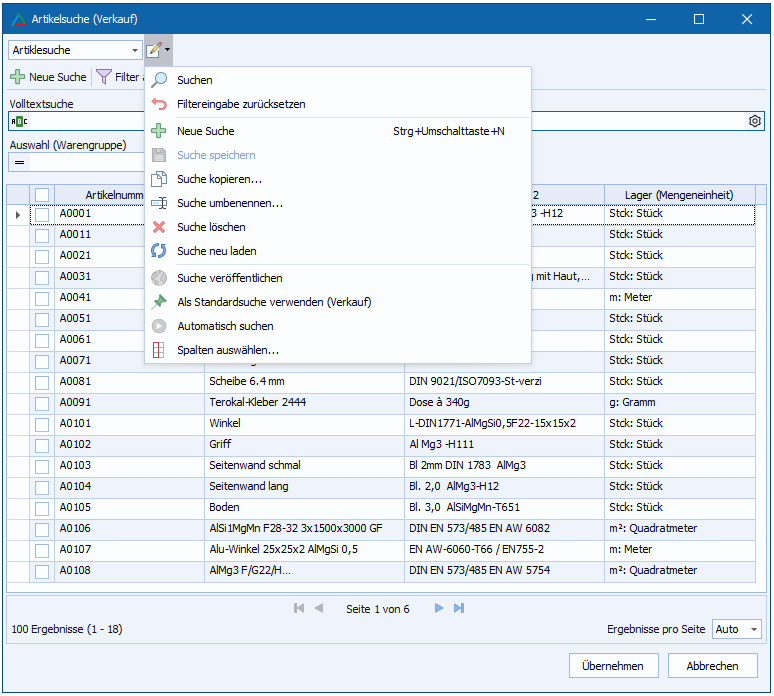The height and width of the screenshot is (696, 774).
Task: Tick the checkbox for article A0011
Action: (x=42, y=235)
